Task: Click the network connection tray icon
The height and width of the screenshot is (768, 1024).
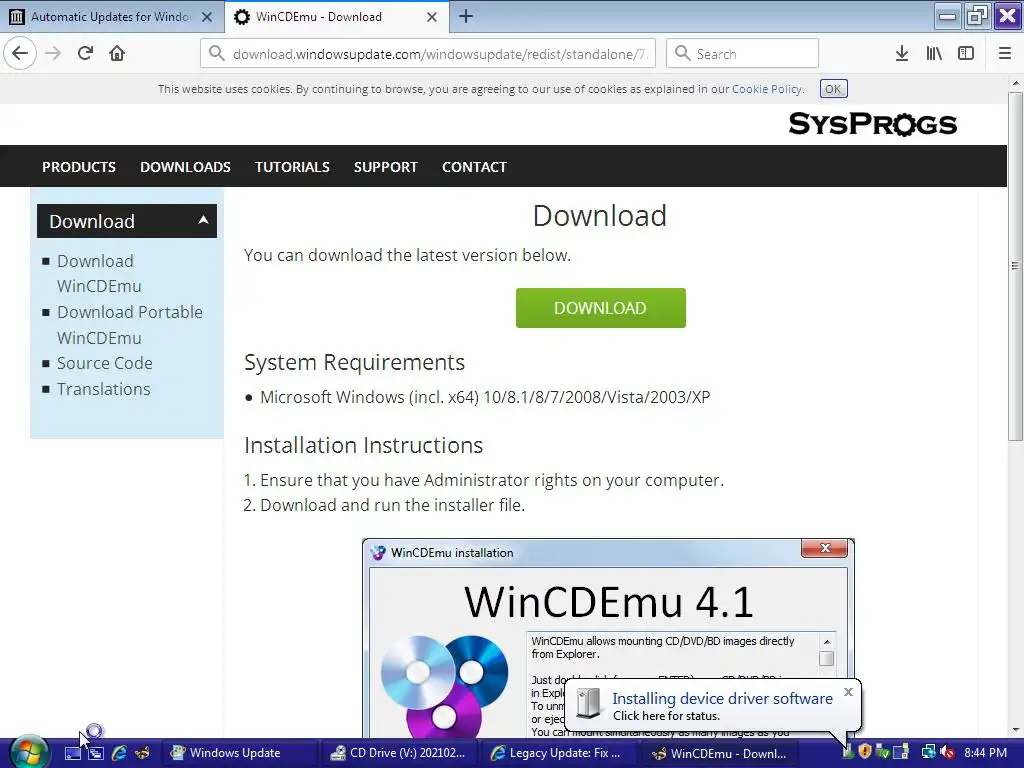Action: tap(928, 752)
